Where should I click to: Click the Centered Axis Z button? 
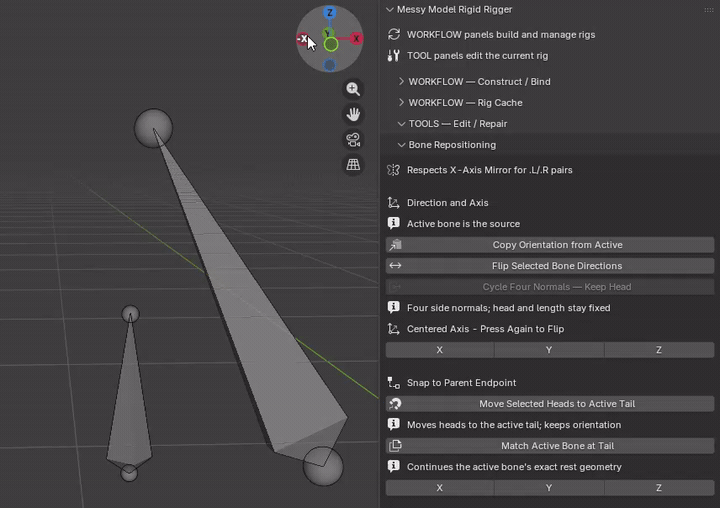pos(659,350)
